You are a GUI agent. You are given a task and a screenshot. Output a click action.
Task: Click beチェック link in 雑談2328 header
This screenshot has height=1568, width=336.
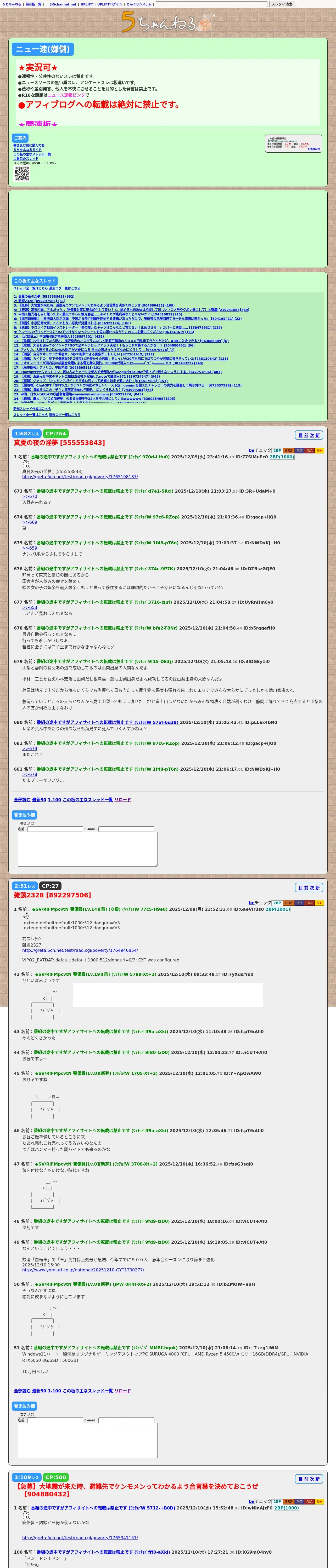pos(260,903)
